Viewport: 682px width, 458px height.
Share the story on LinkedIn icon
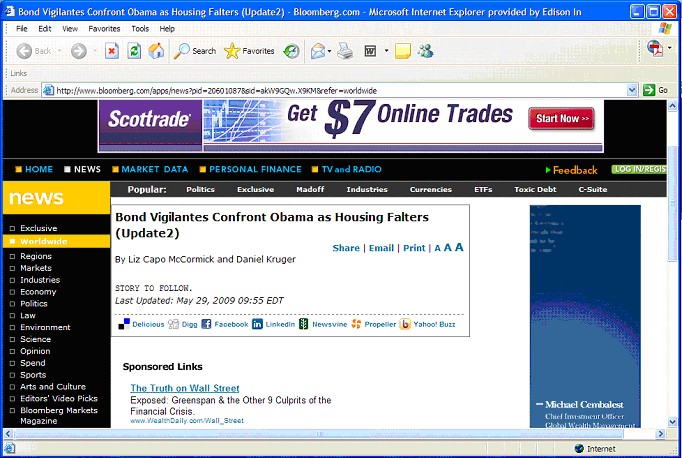[257, 324]
